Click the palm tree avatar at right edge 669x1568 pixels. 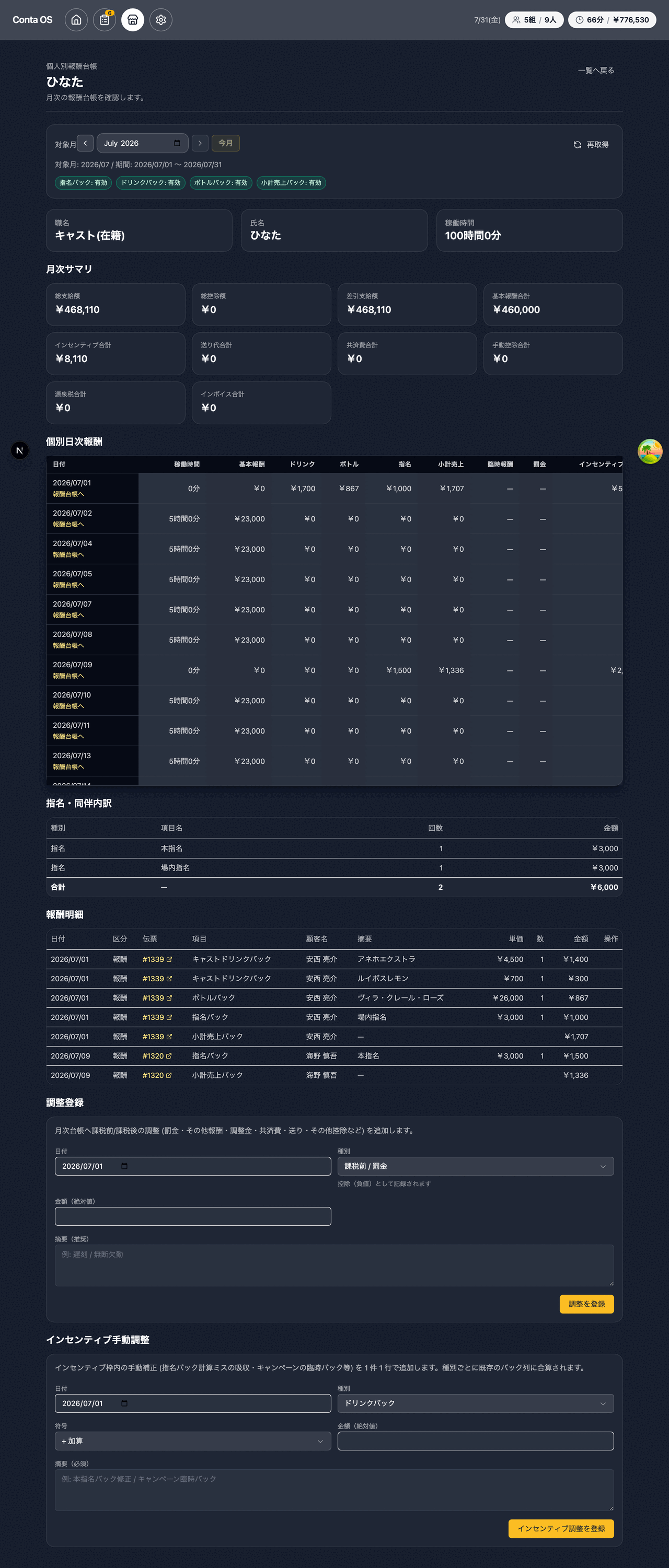coord(650,451)
